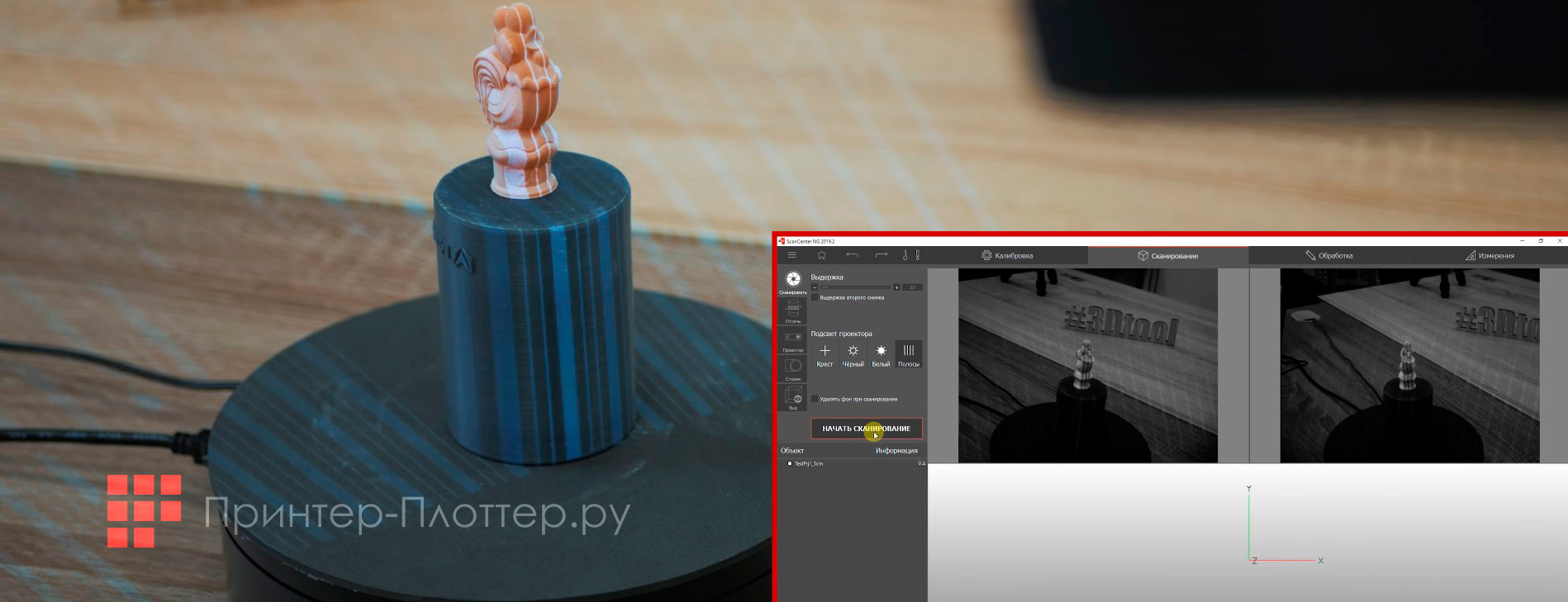
Task: Click the redo arrow icon
Action: coord(881,256)
